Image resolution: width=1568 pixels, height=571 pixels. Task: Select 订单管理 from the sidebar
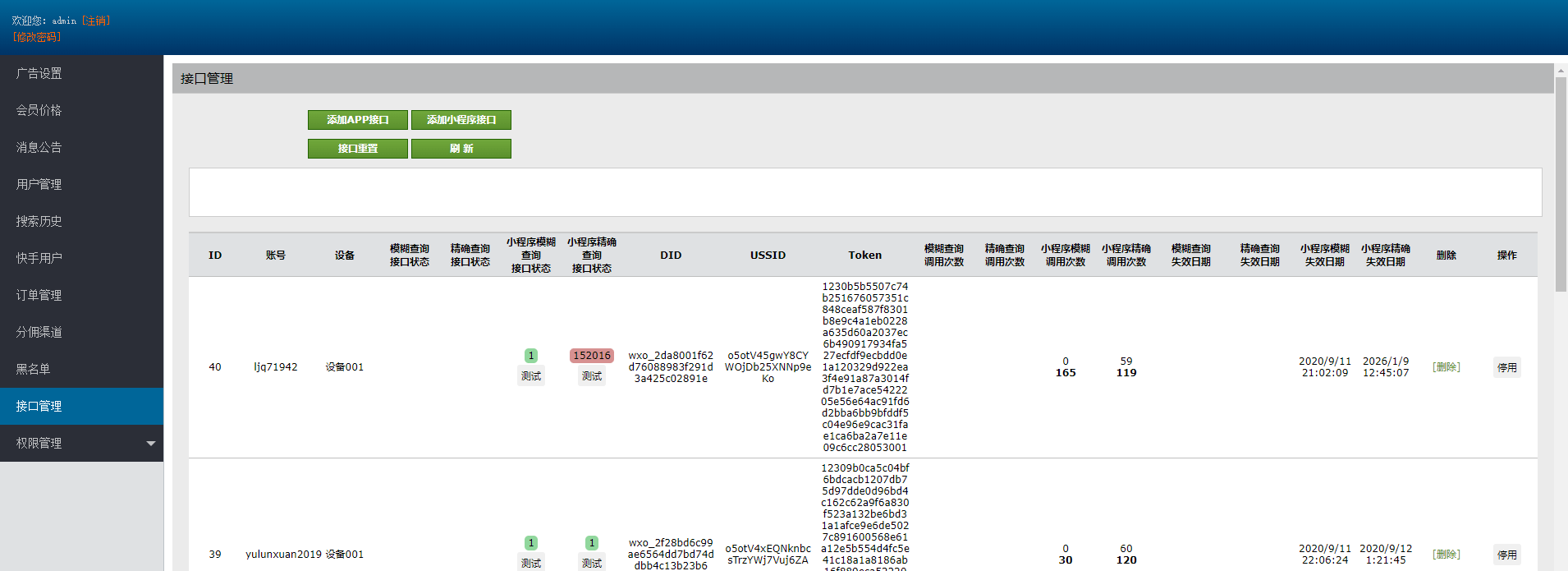(39, 295)
